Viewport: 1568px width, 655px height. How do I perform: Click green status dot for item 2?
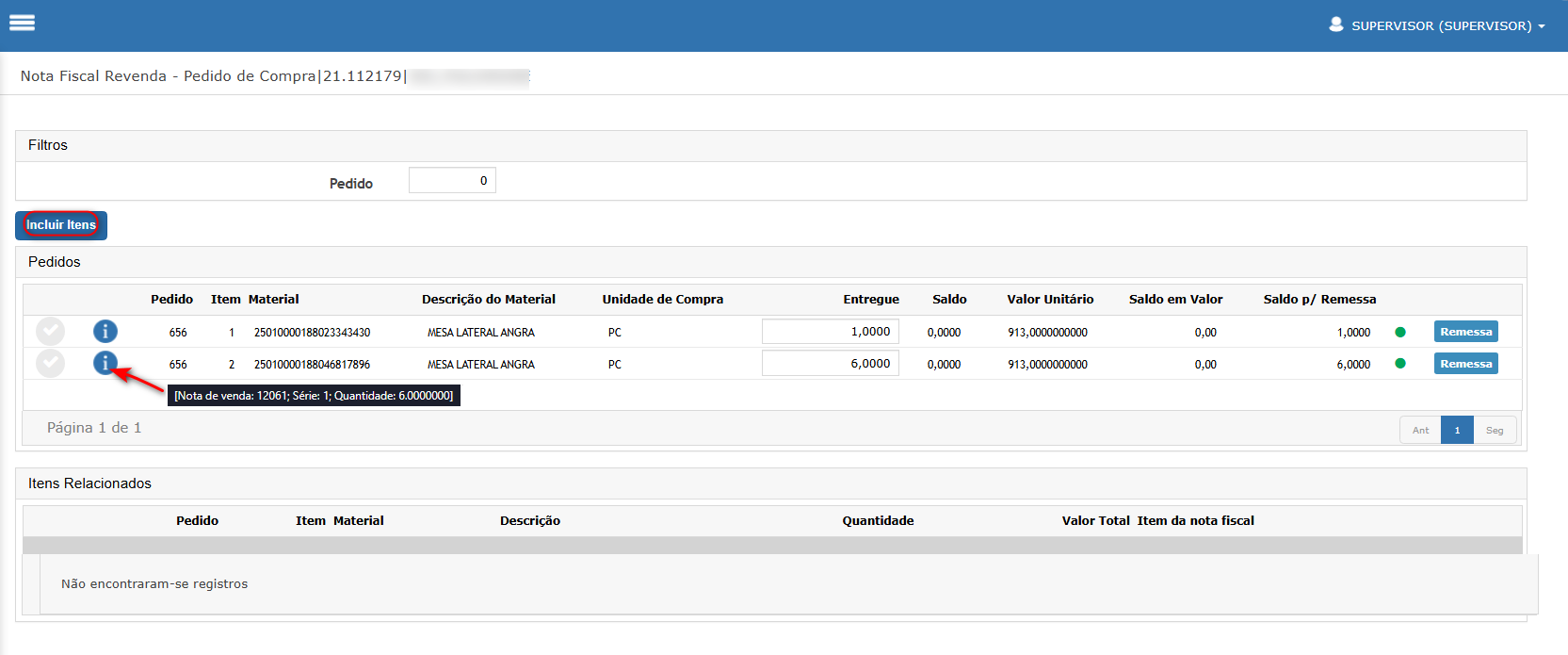click(1399, 364)
